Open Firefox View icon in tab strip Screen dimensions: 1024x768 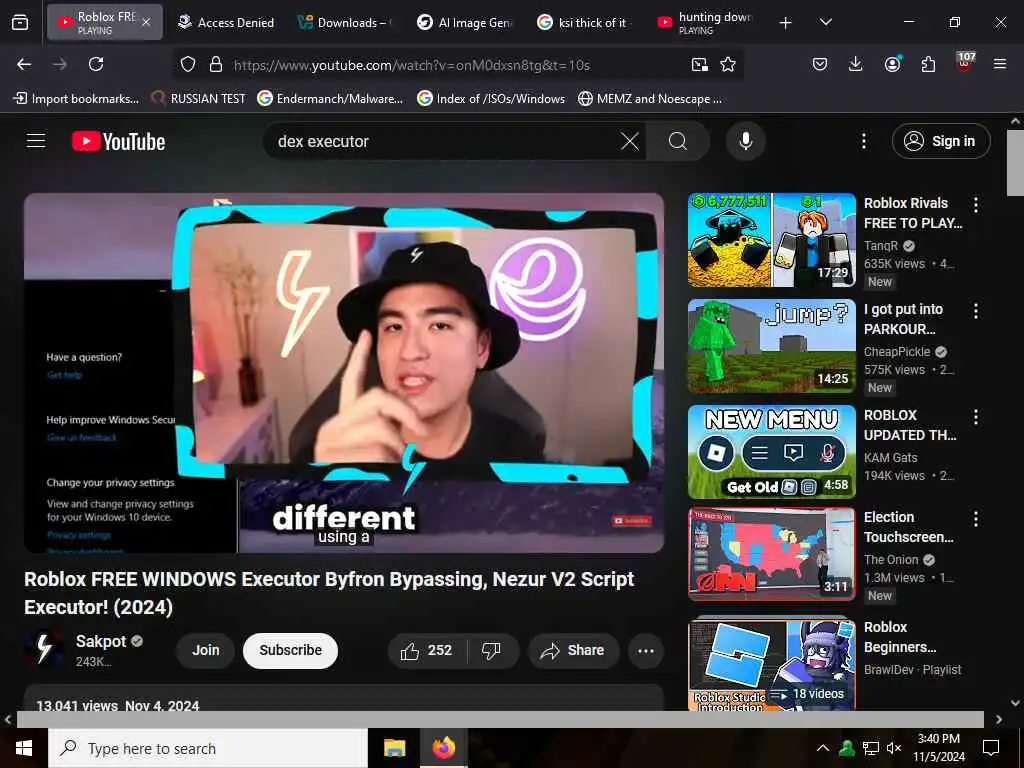20,23
